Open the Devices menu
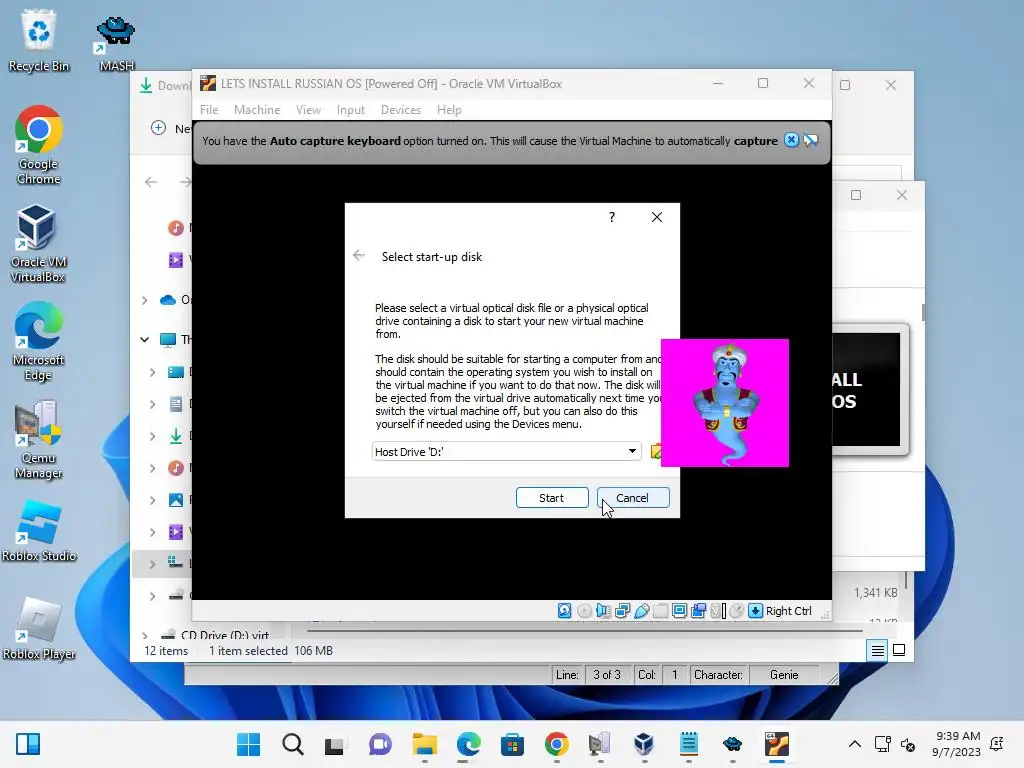1024x768 pixels. pos(401,110)
